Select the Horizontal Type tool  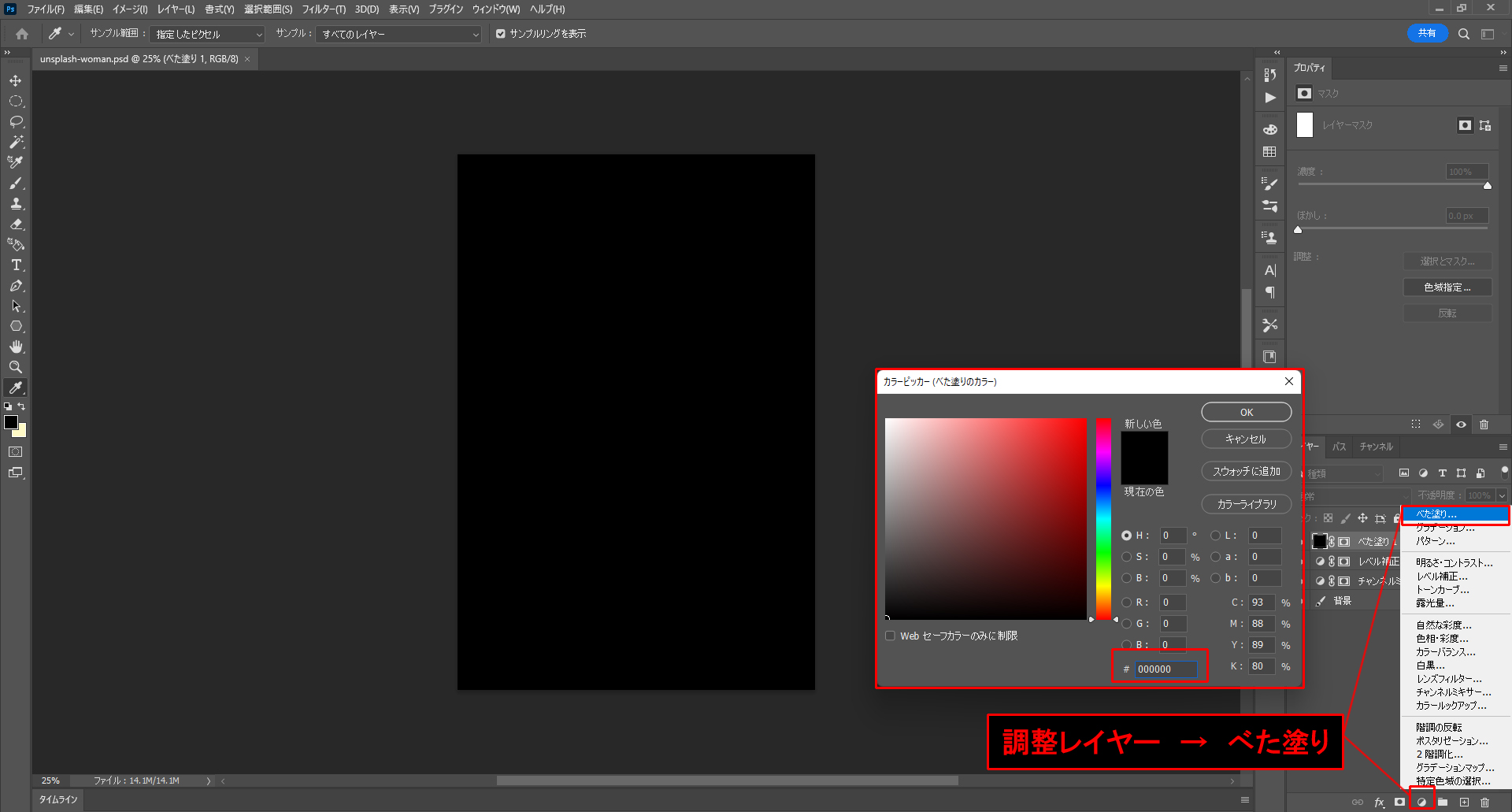click(16, 265)
